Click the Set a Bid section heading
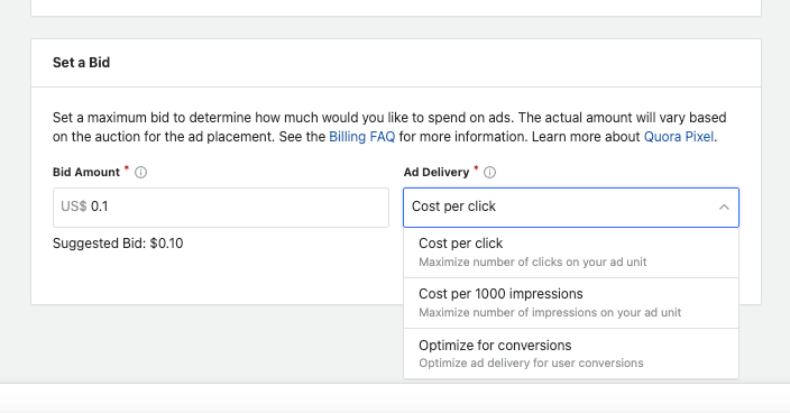Screen dimensions: 790x413 pyautogui.click(x=81, y=62)
